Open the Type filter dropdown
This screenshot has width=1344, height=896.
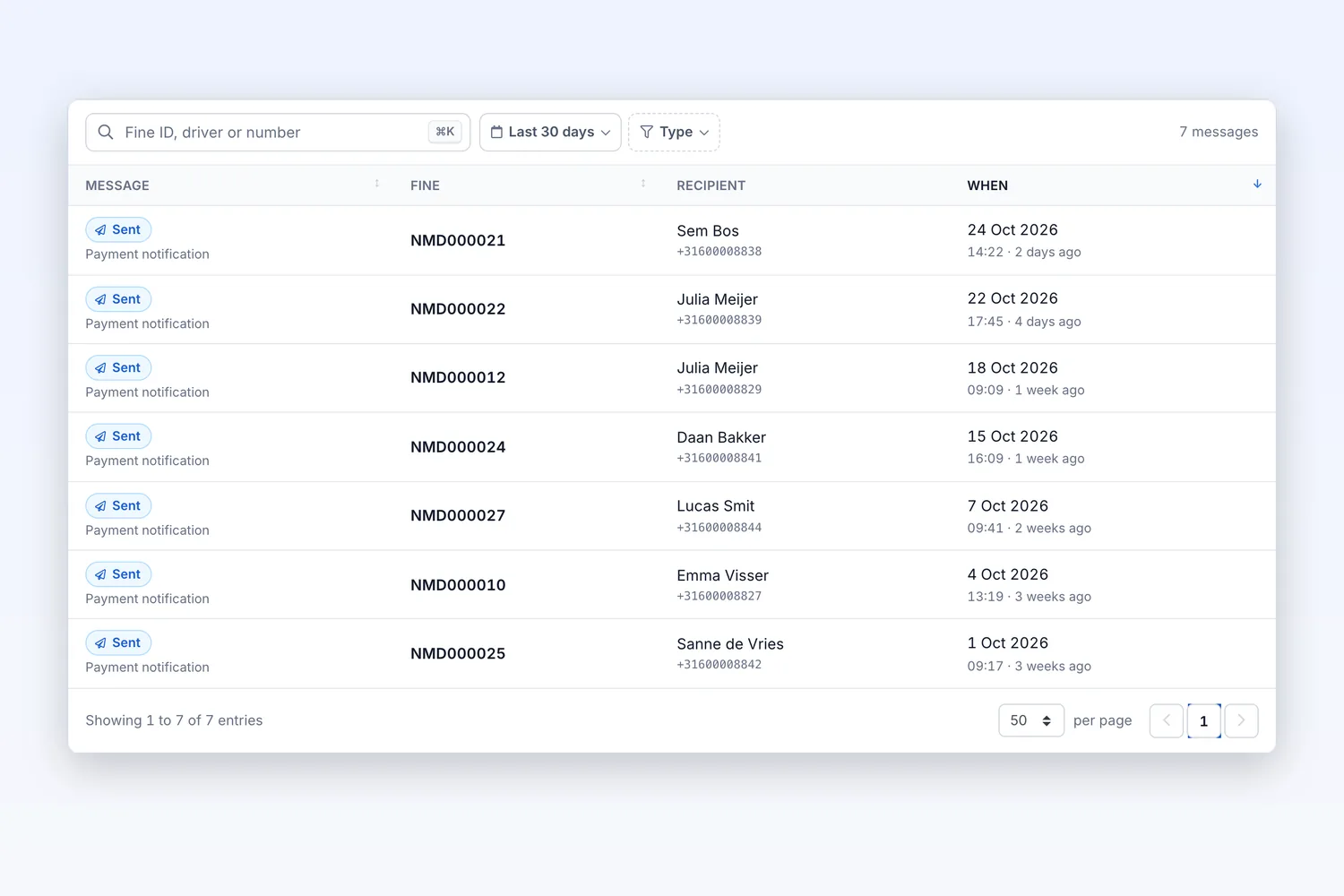(x=674, y=132)
